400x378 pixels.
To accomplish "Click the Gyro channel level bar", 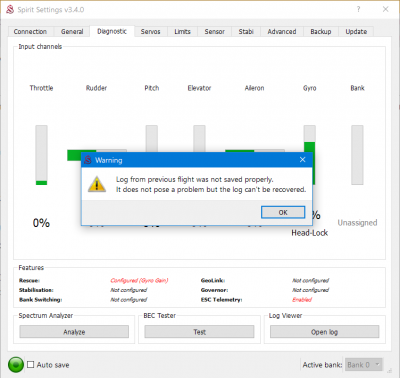I will (309, 138).
